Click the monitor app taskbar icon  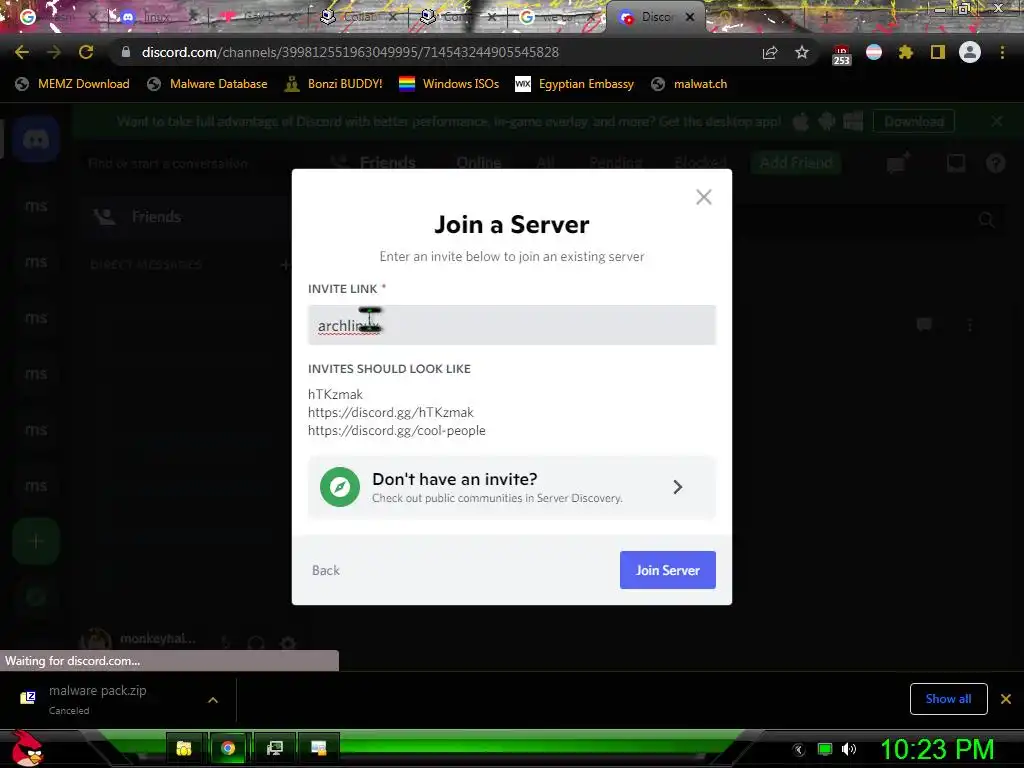(x=275, y=748)
